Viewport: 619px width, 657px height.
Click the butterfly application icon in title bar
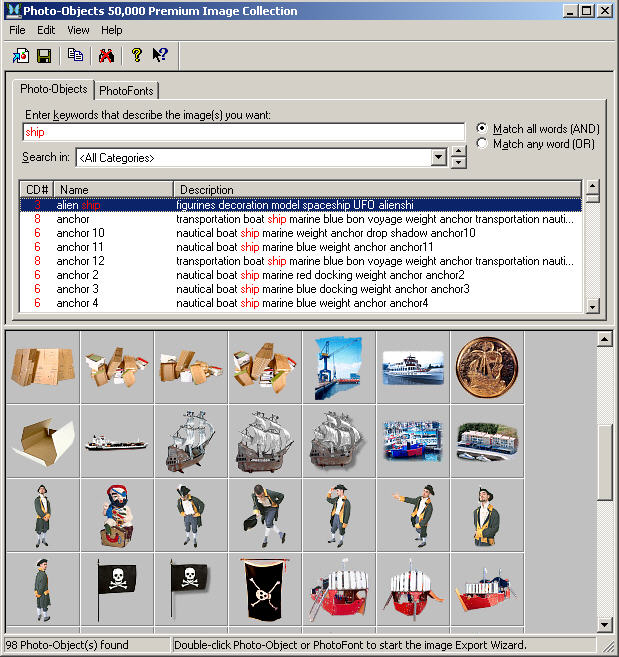(13, 10)
